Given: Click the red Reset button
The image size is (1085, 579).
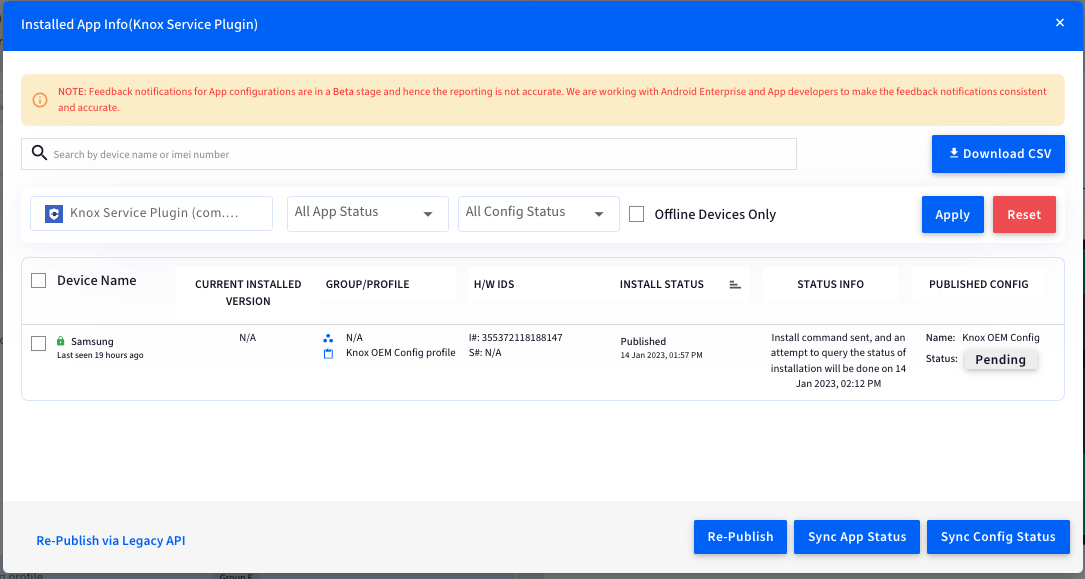Looking at the screenshot, I should 1023,214.
